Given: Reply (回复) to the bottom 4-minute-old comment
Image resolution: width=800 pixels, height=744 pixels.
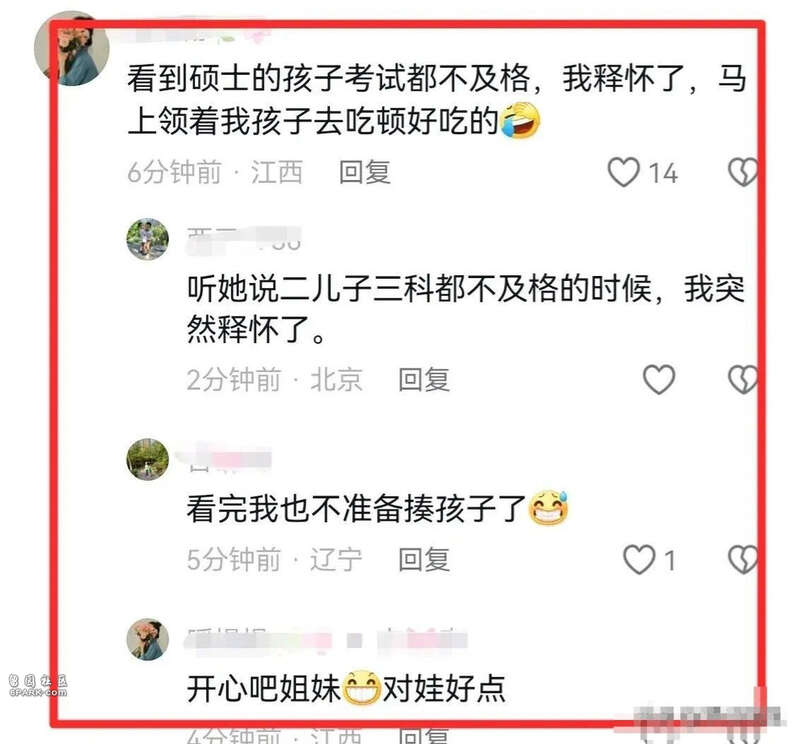Looking at the screenshot, I should (x=424, y=735).
